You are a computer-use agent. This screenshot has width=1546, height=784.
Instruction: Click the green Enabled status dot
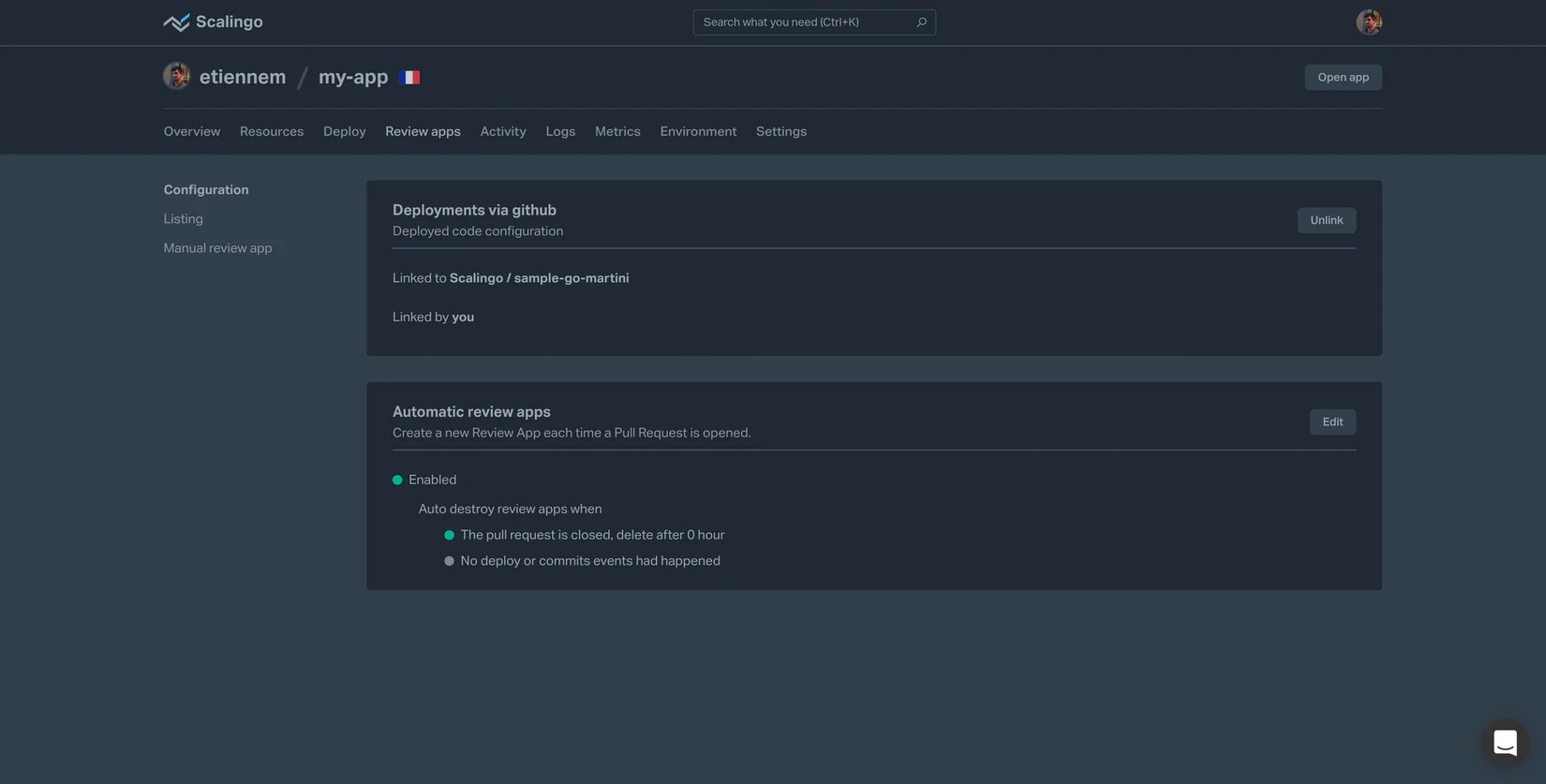(x=397, y=480)
